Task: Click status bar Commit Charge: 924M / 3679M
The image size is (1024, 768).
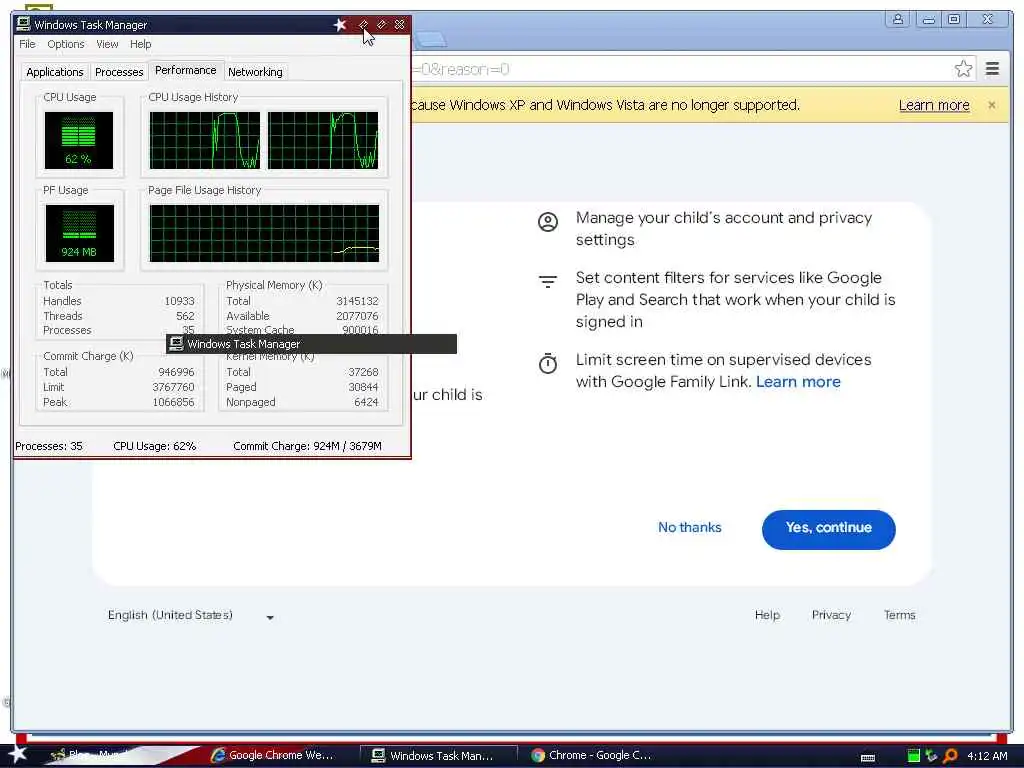Action: click(x=307, y=446)
